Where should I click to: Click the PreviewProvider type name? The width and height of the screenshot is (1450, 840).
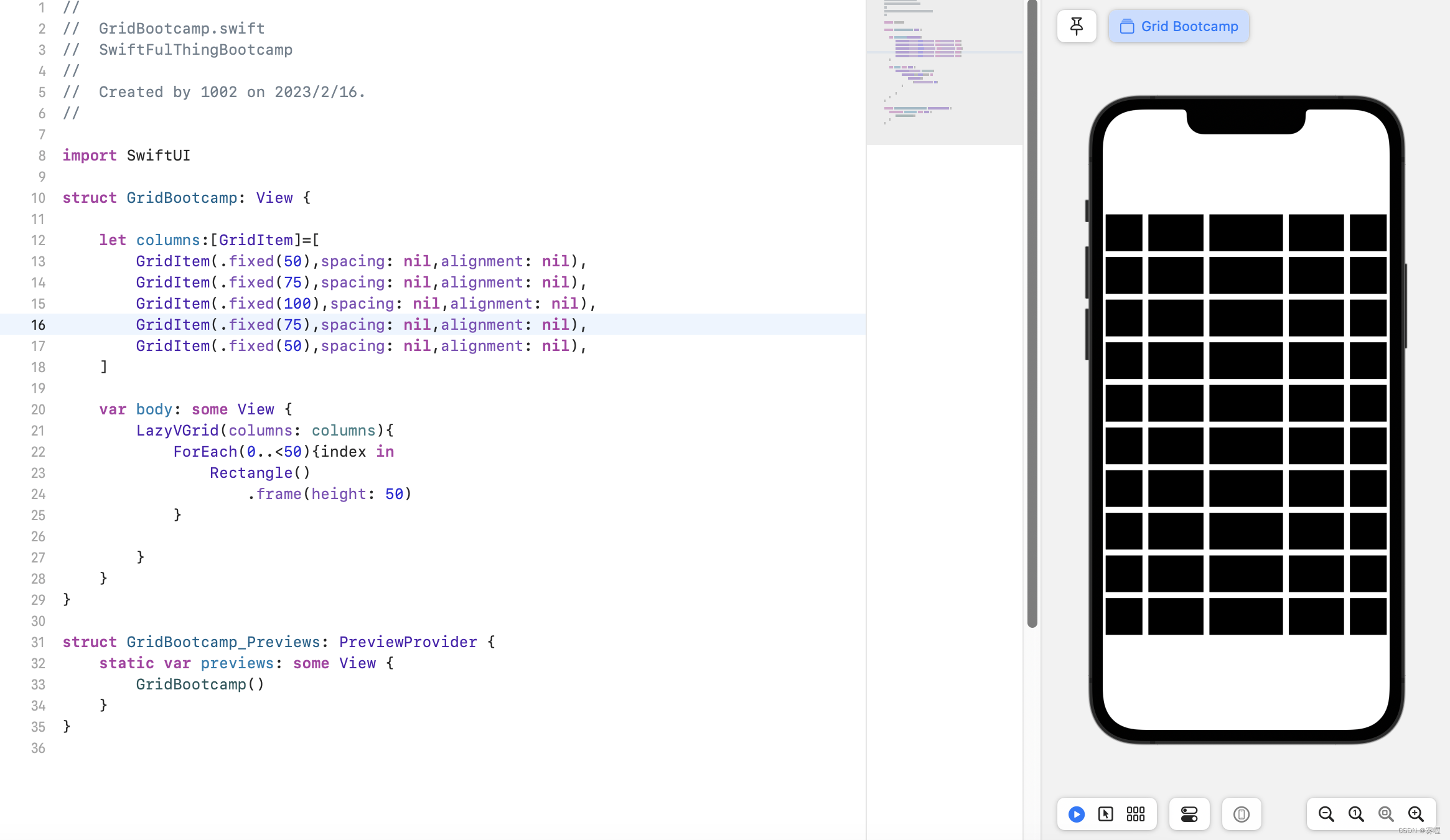[x=408, y=642]
